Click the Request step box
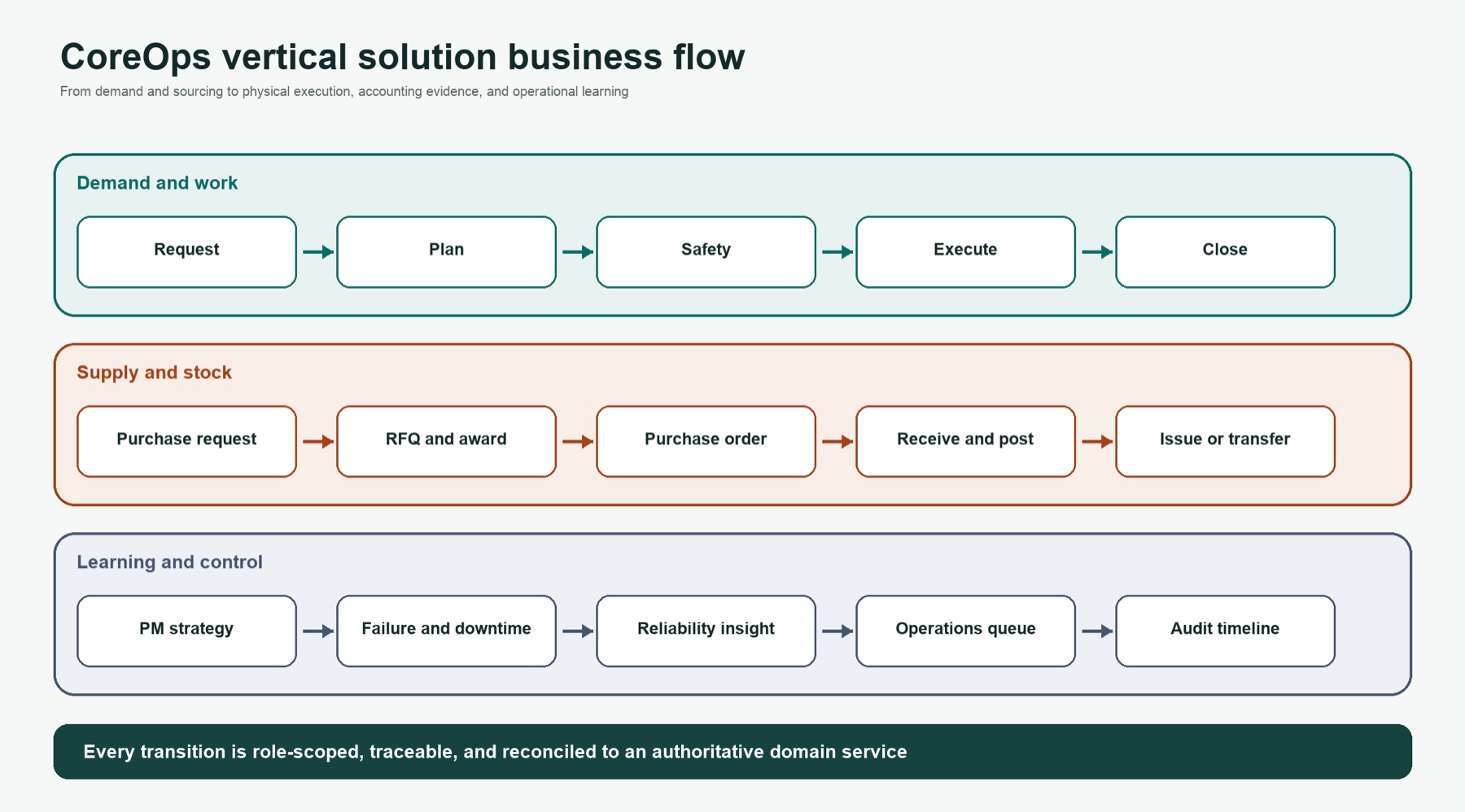 (186, 251)
